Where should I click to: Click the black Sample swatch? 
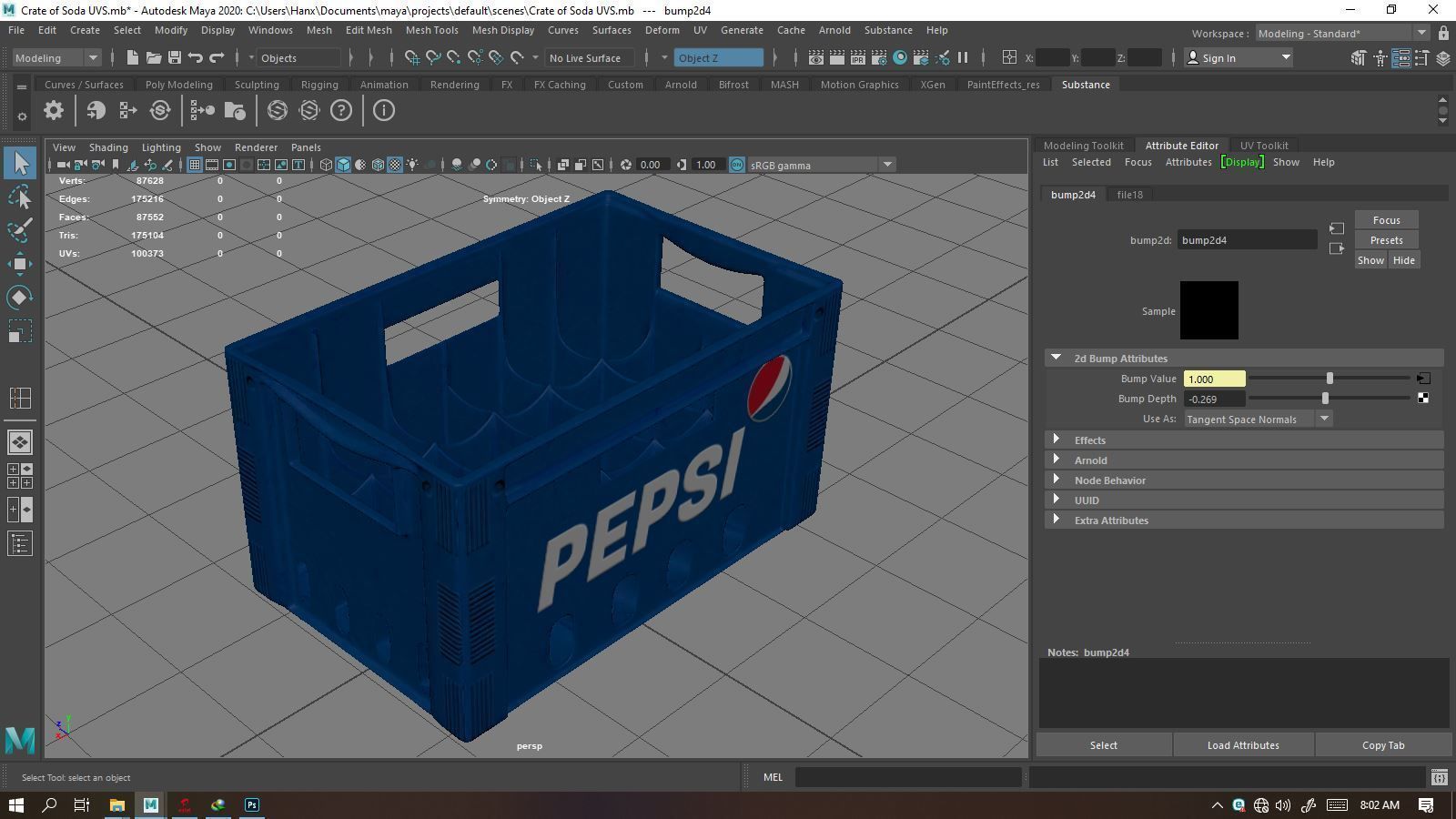1208,310
